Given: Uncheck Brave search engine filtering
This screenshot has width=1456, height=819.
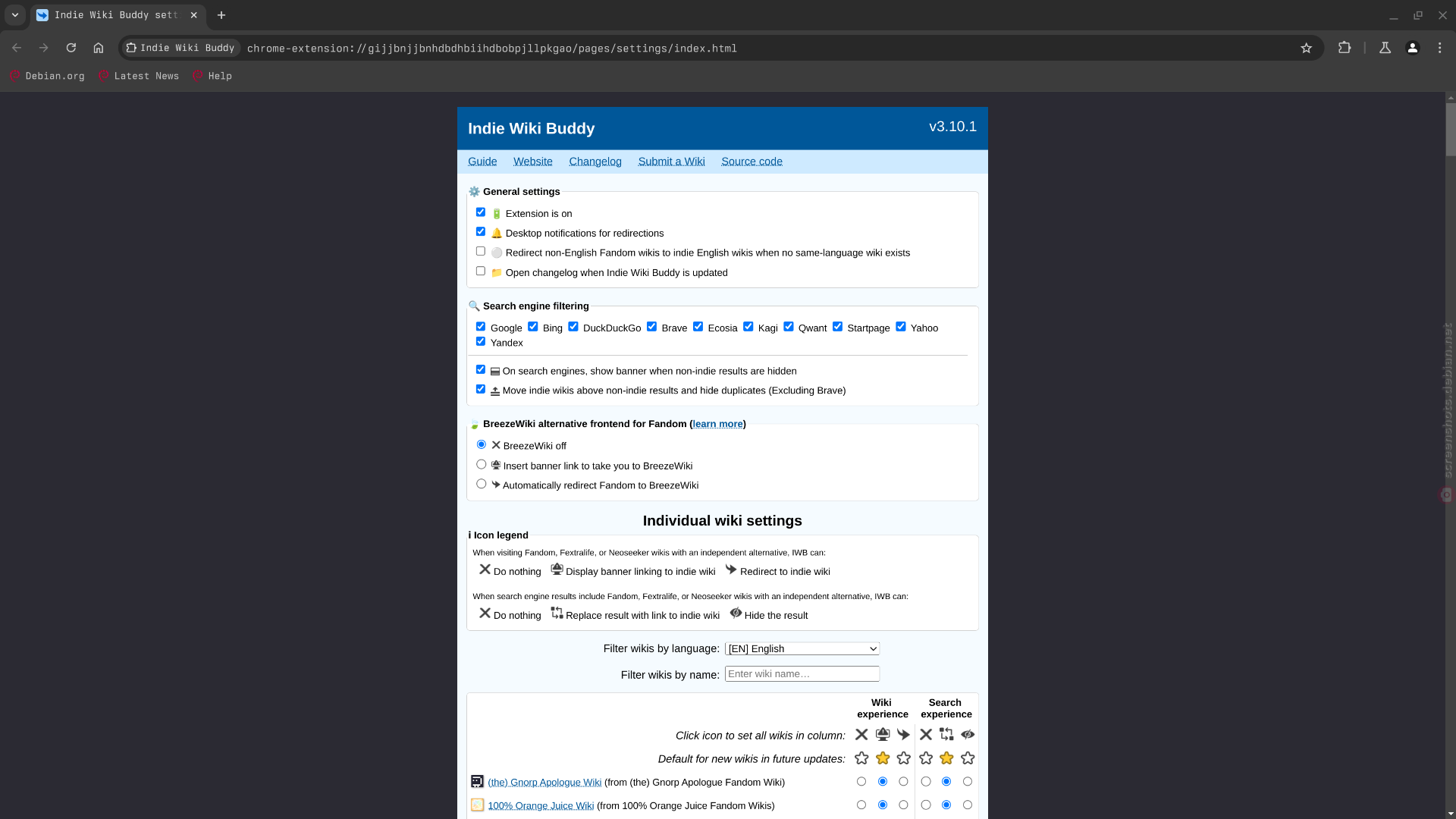Looking at the screenshot, I should 651,327.
